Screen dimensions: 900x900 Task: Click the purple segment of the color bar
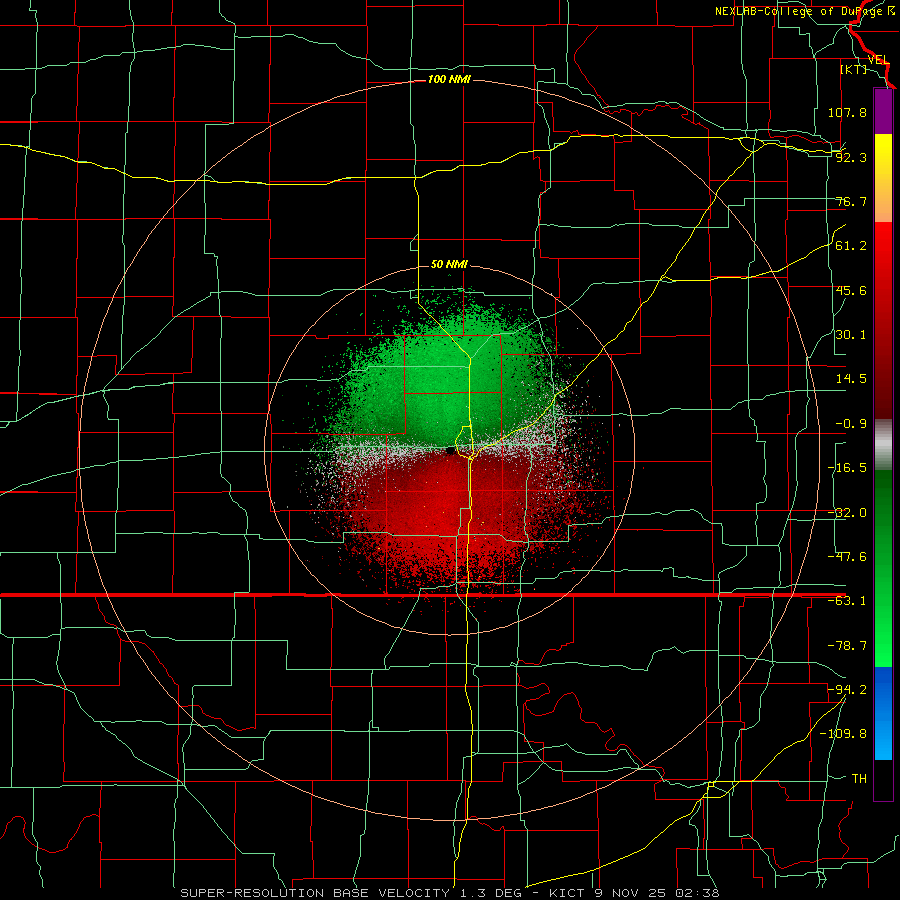(x=883, y=111)
